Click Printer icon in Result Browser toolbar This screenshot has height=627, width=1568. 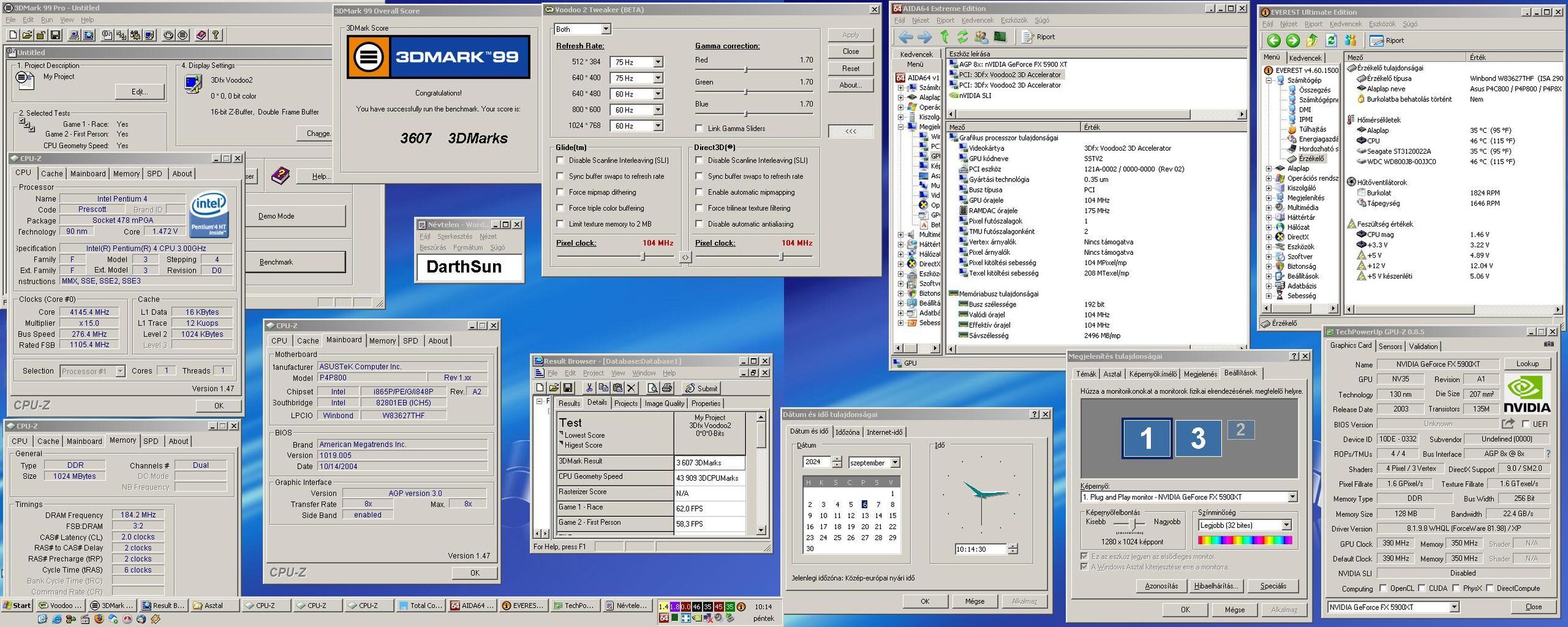pyautogui.click(x=667, y=388)
